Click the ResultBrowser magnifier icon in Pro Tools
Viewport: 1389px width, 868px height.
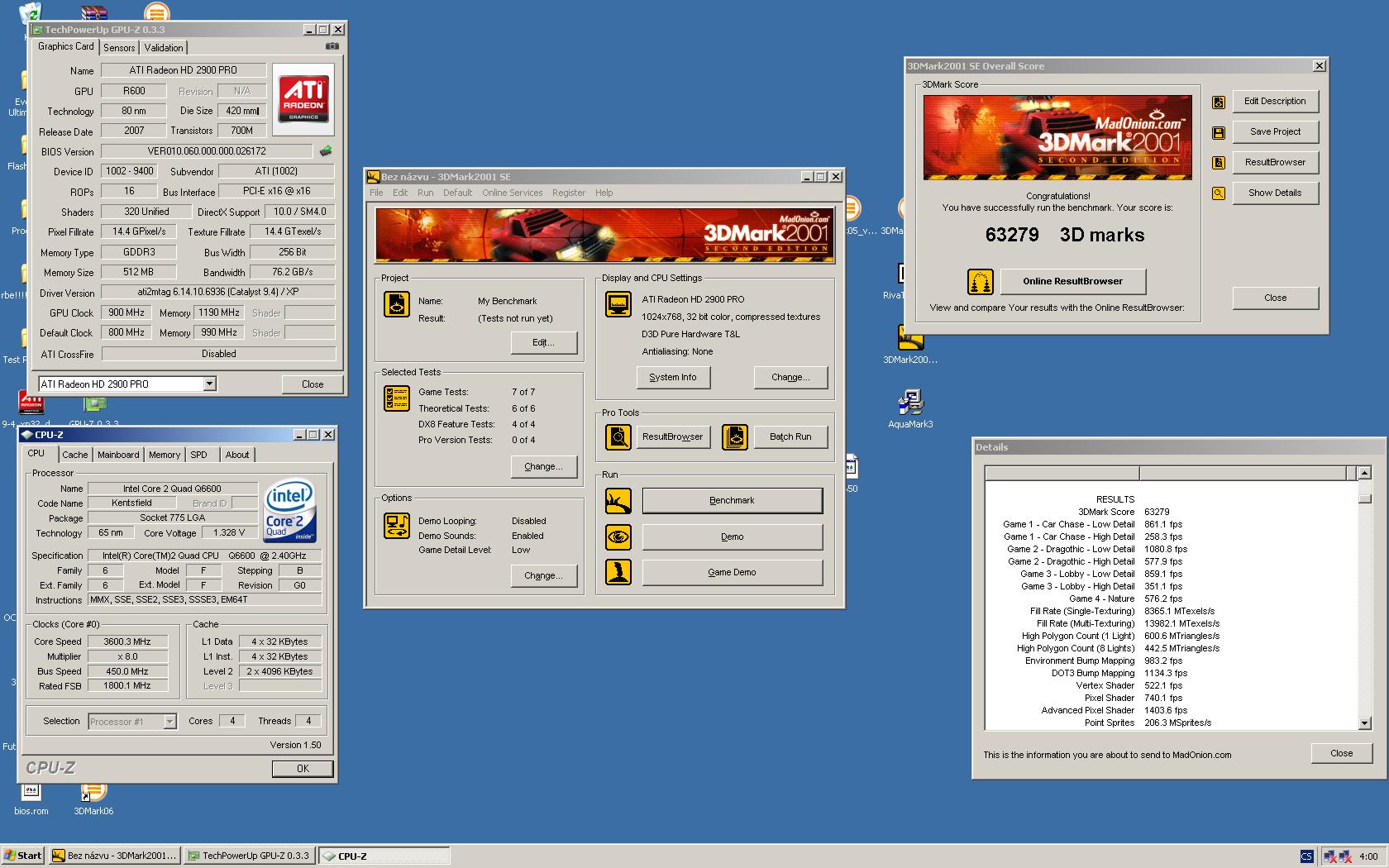[x=618, y=436]
